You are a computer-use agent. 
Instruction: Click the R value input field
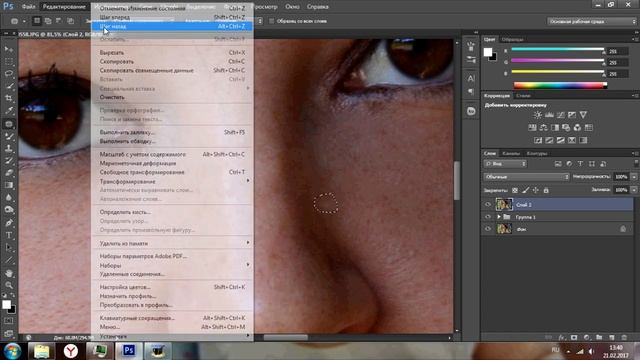click(618, 51)
